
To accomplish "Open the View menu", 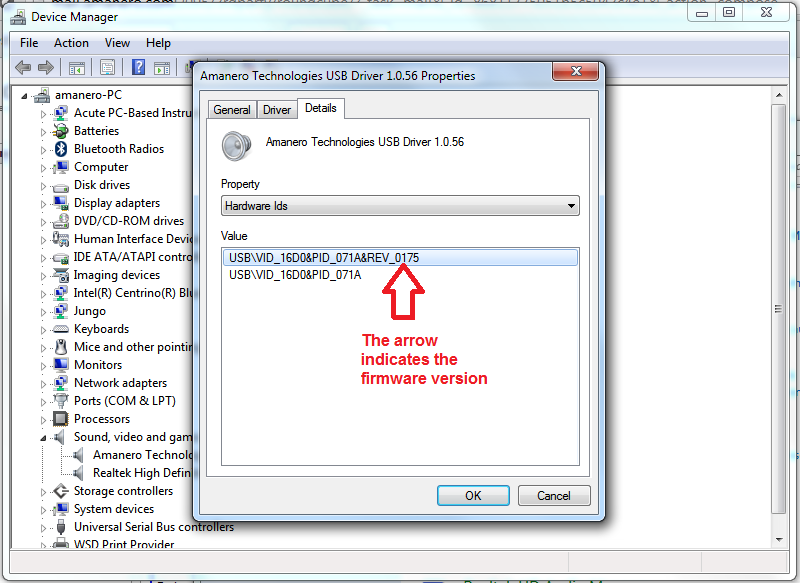I will tap(117, 43).
